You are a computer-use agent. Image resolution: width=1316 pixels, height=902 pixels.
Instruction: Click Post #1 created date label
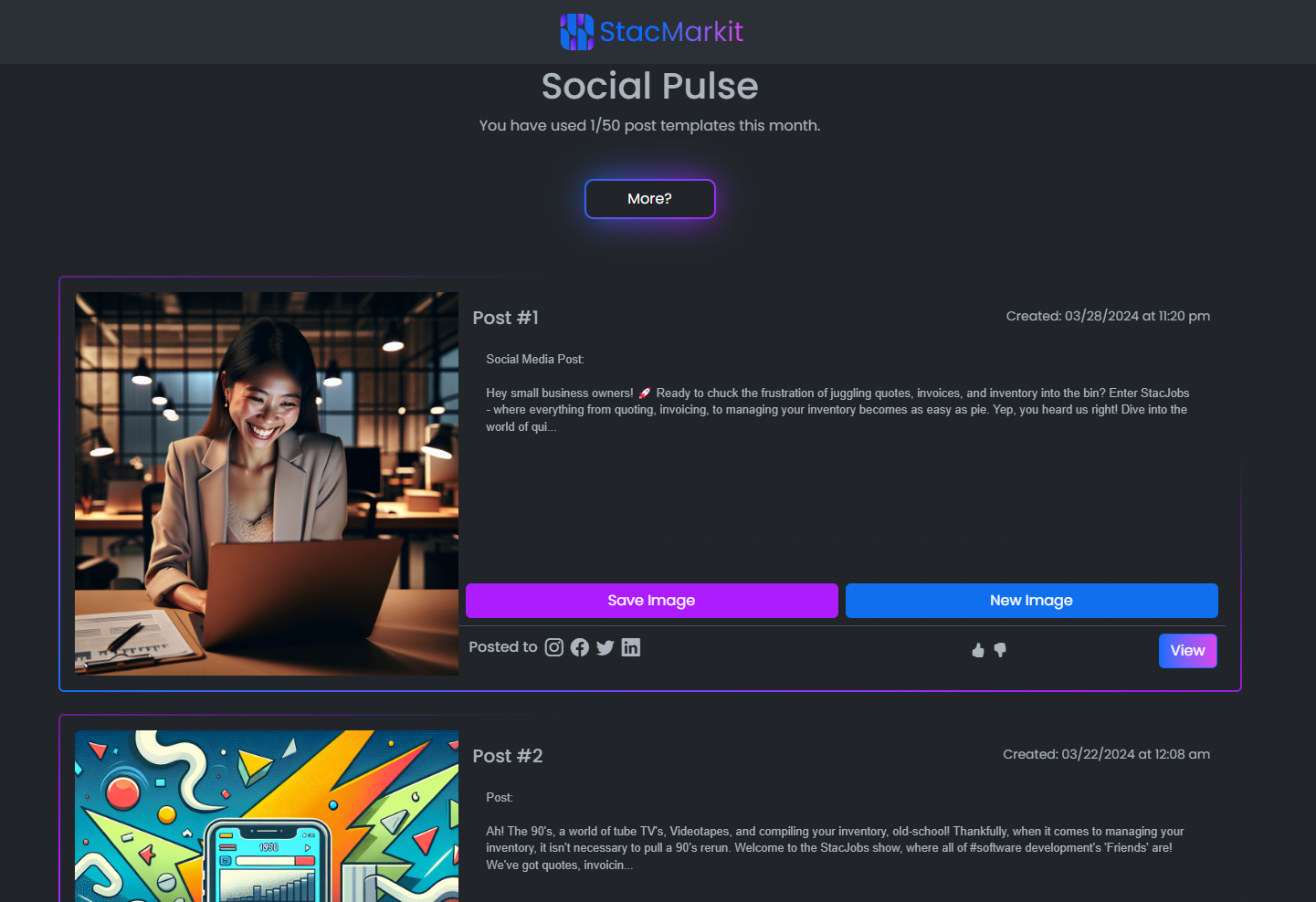click(x=1109, y=316)
